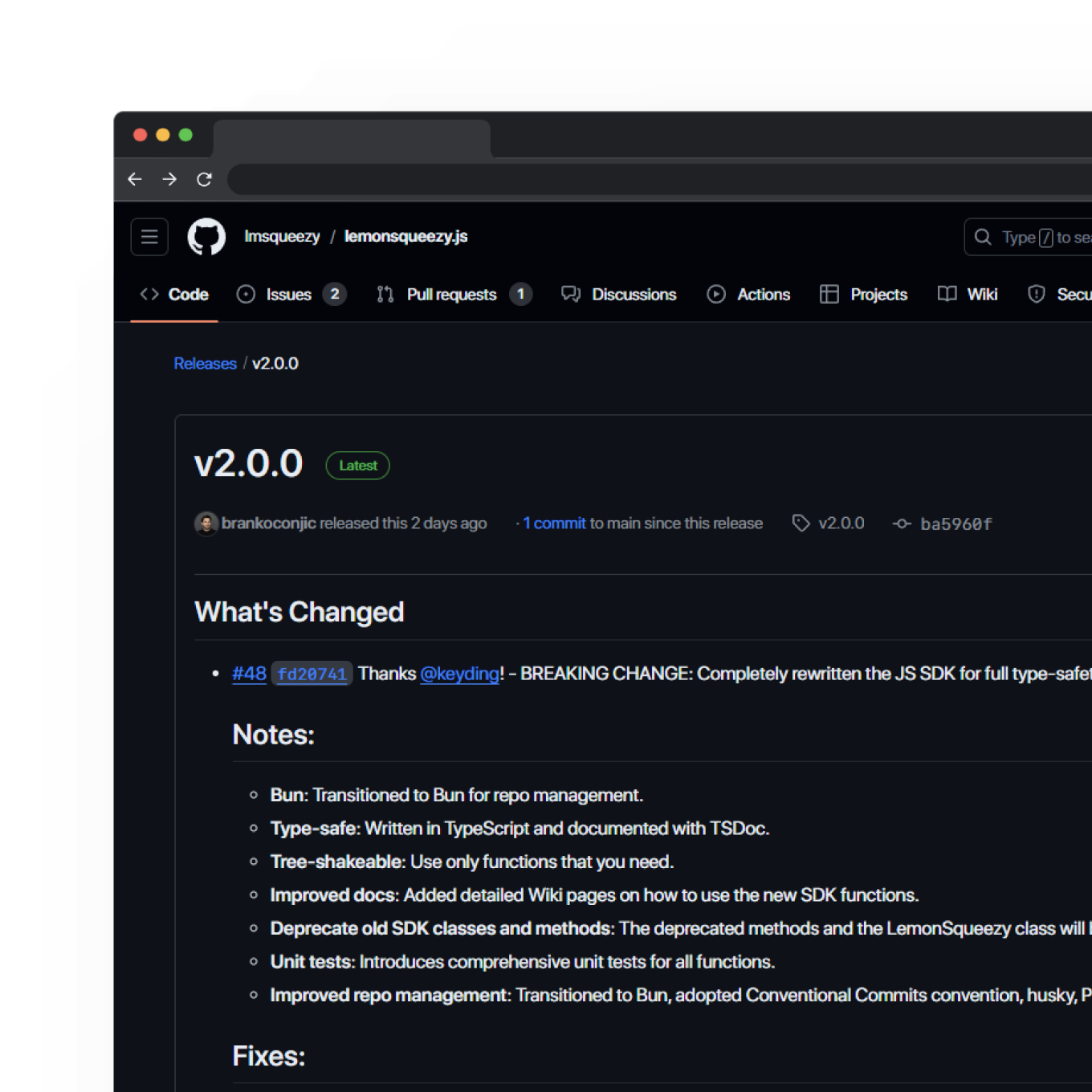
Task: Click the Actions play-circle icon
Action: click(715, 295)
